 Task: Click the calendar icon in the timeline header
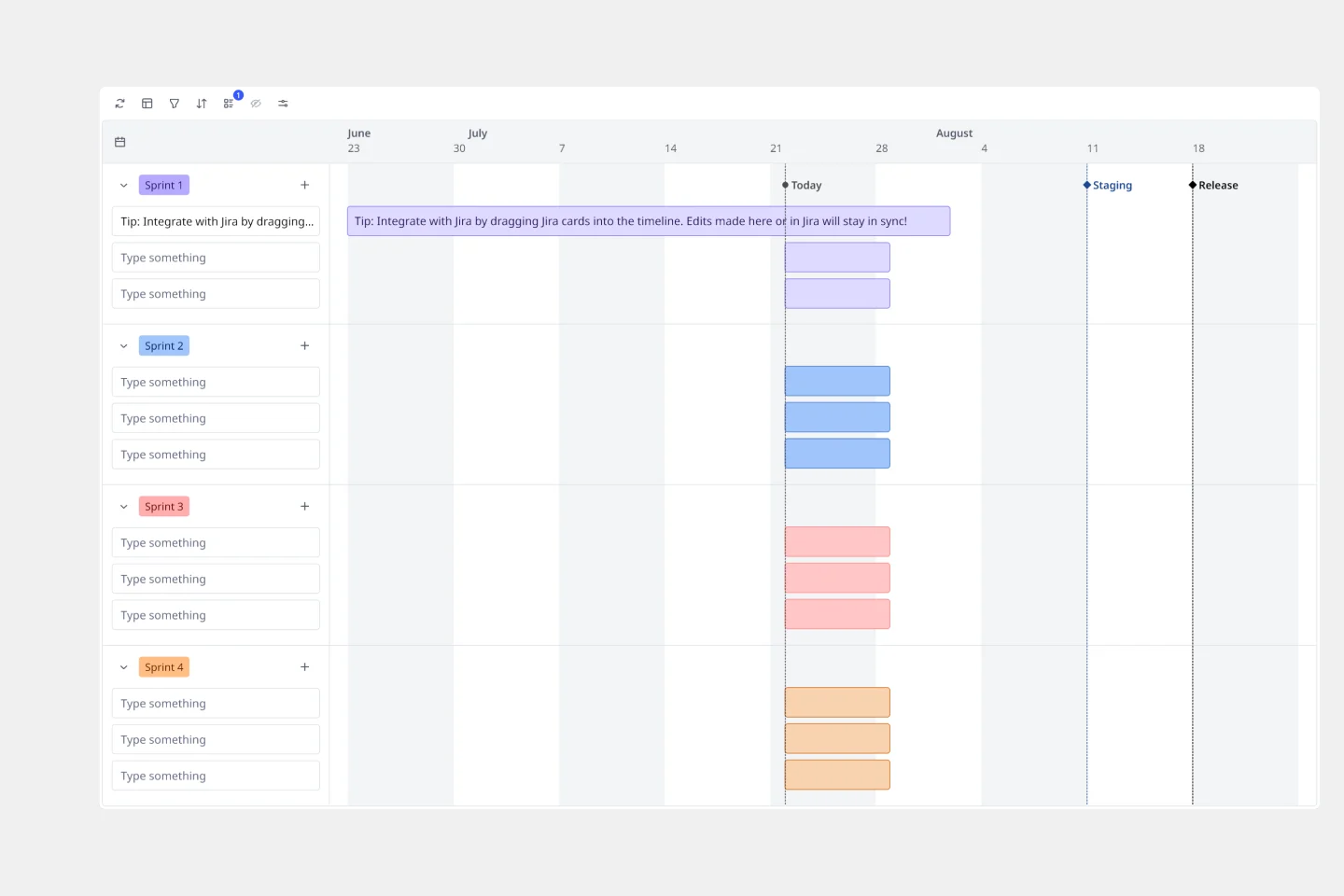(119, 142)
